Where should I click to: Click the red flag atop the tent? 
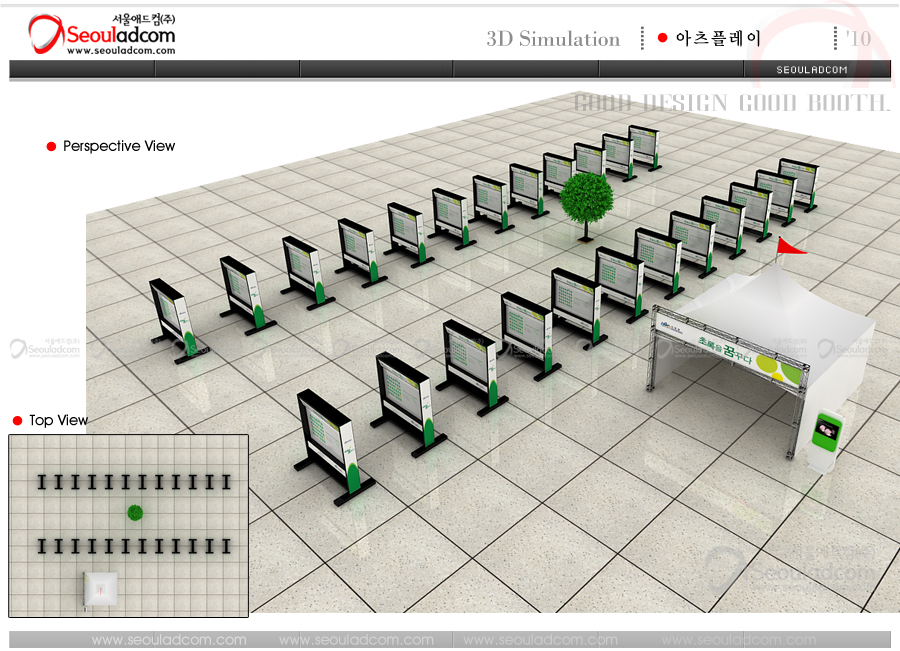(x=791, y=246)
